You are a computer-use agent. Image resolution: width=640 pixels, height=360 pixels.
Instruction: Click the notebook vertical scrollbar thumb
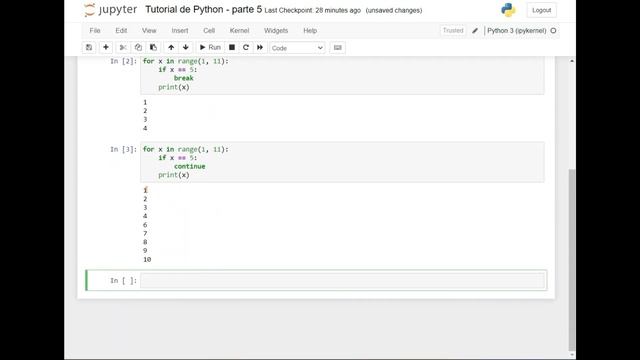pyautogui.click(x=572, y=259)
